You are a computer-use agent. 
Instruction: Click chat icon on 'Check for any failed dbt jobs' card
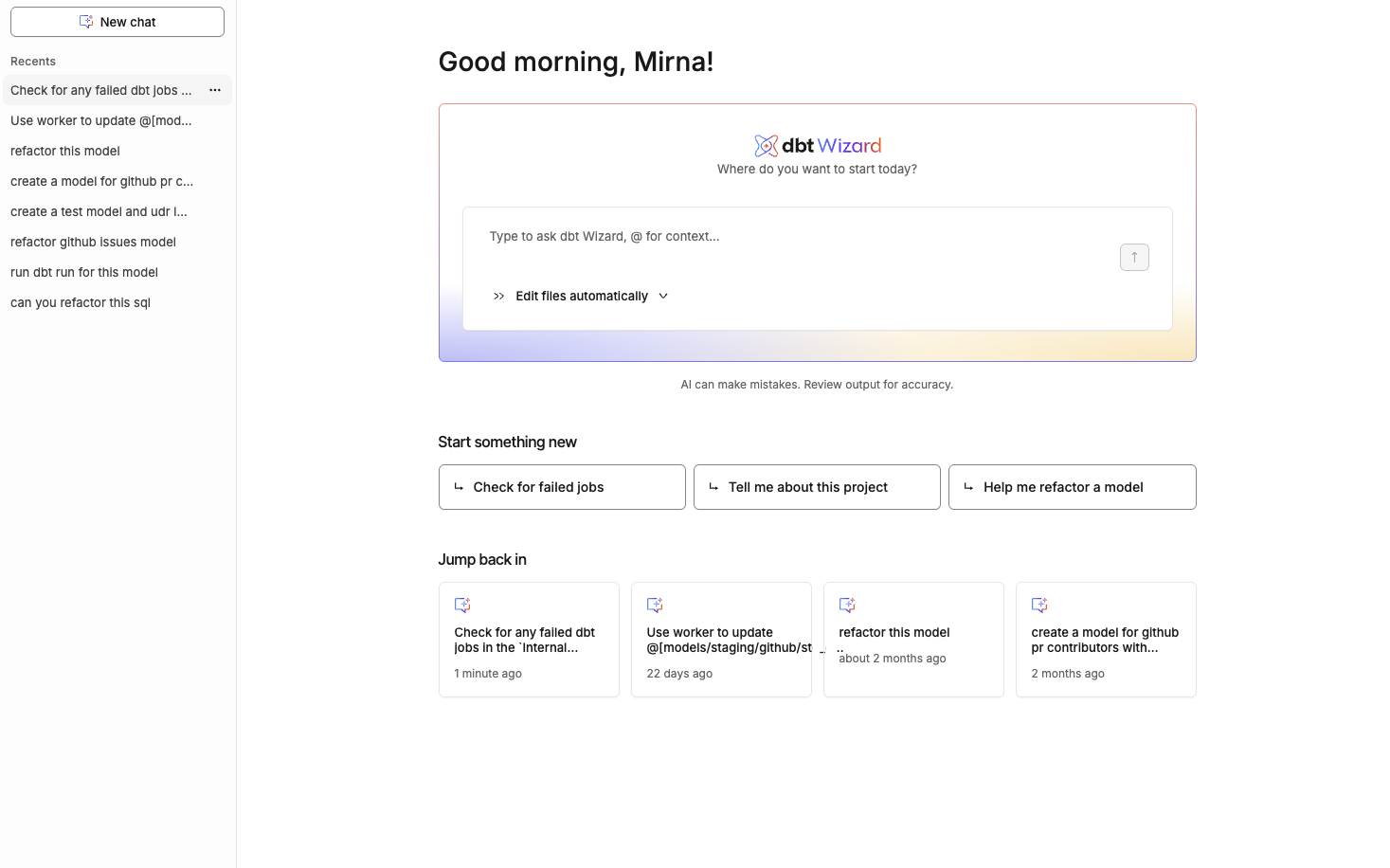click(x=462, y=605)
